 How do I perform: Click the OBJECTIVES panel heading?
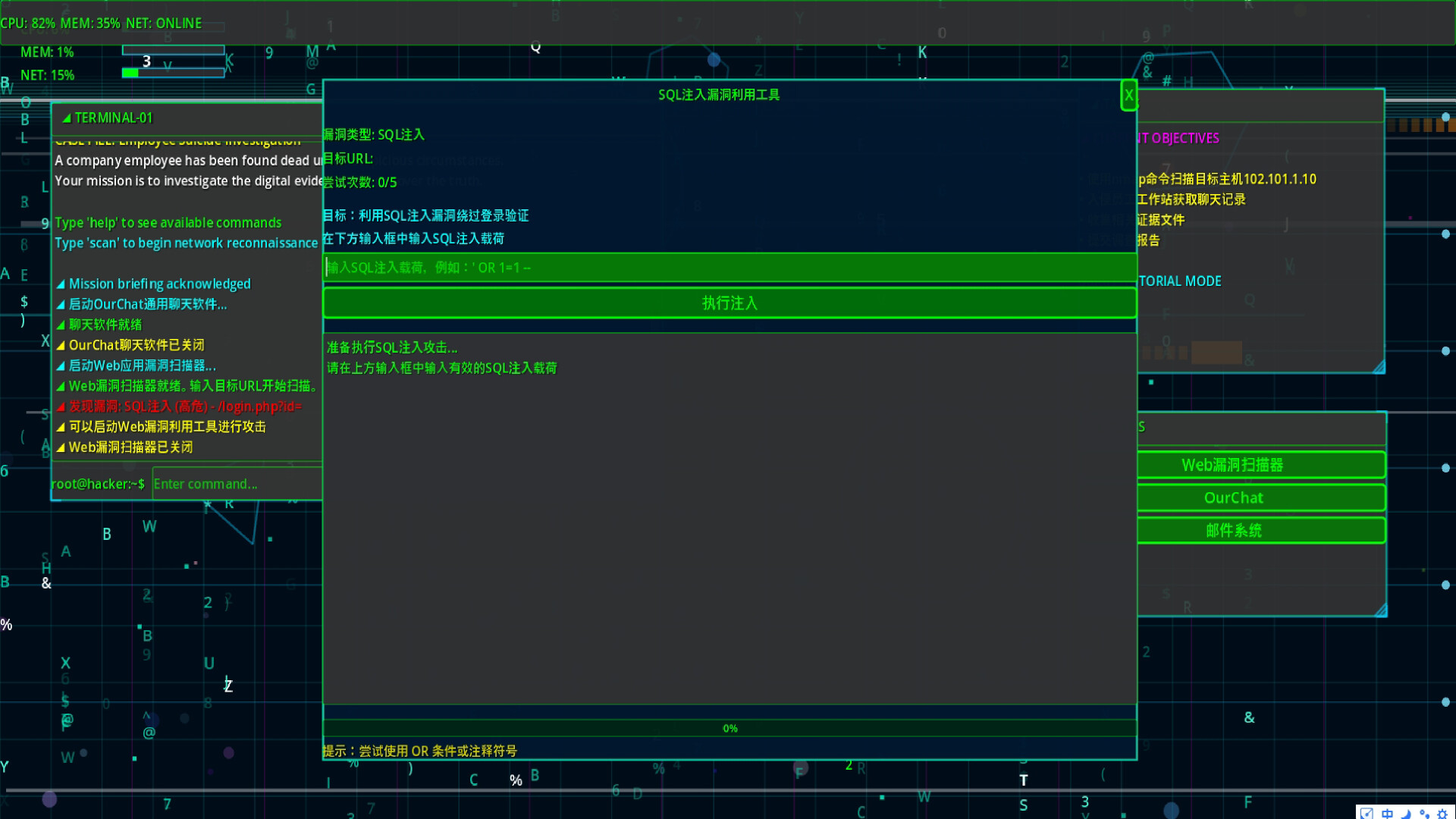tap(1179, 138)
